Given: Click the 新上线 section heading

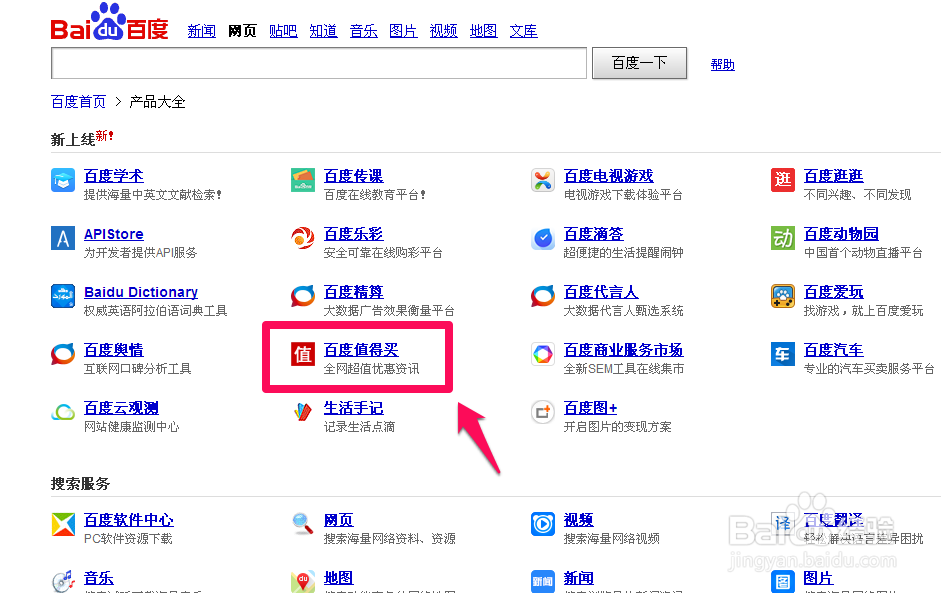Looking at the screenshot, I should 73,140.
